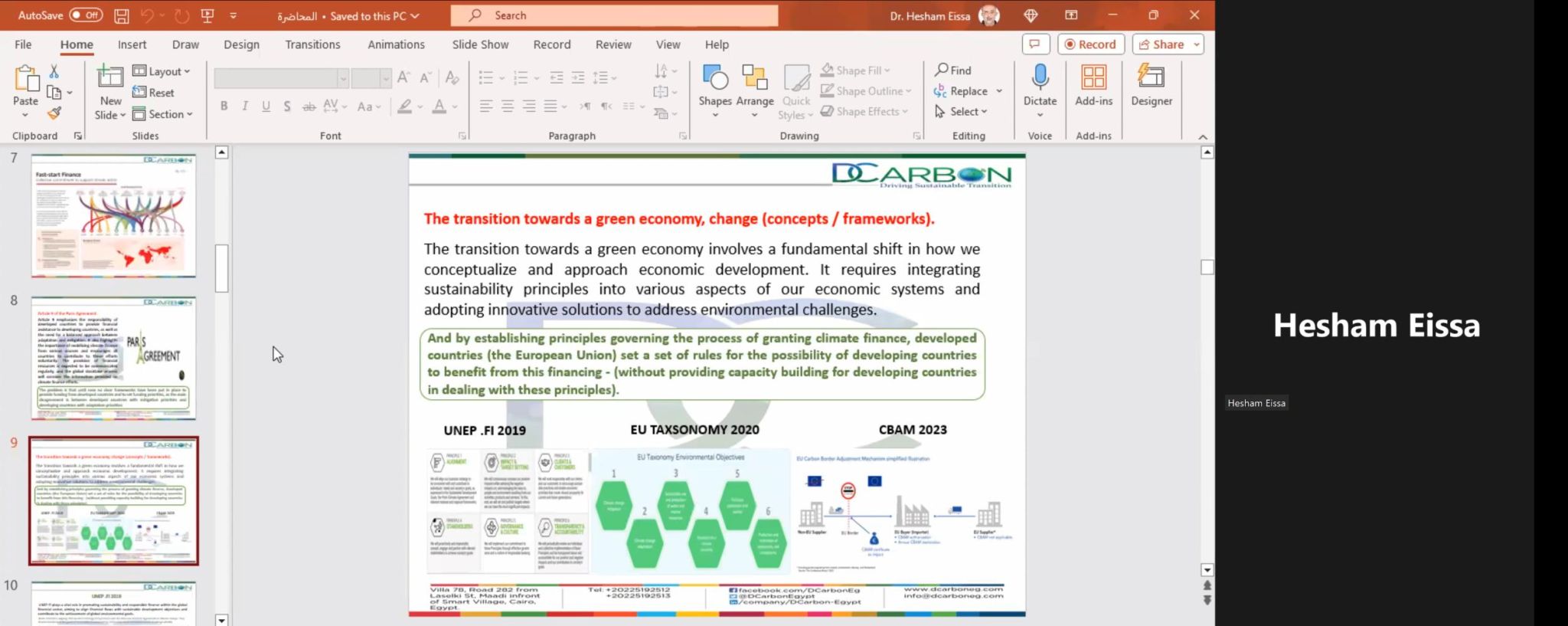Toggle Italic formatting
This screenshot has height=626, width=1568.
(x=245, y=107)
